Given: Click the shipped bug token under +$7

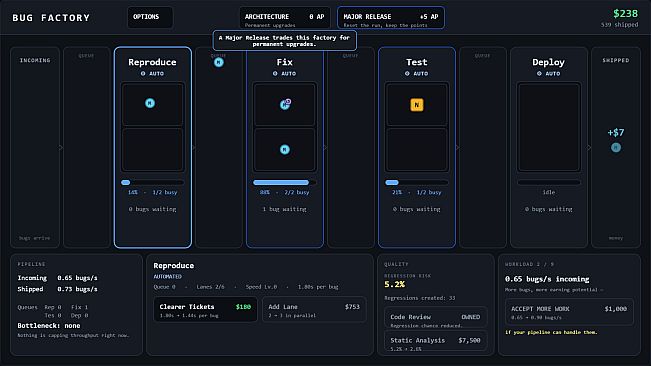Looking at the screenshot, I should point(616,147).
